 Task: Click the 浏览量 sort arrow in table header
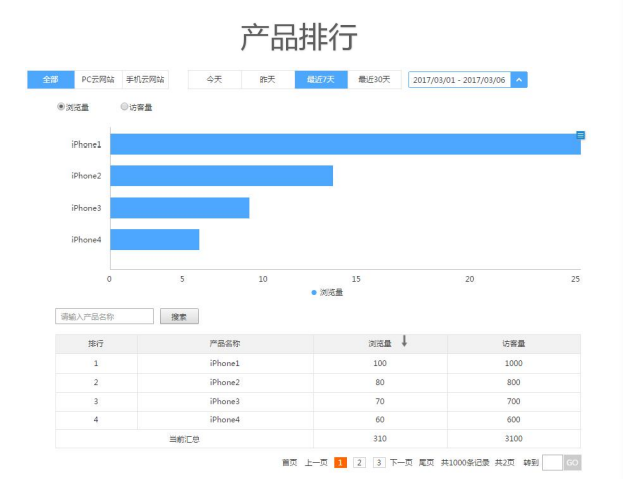[404, 342]
